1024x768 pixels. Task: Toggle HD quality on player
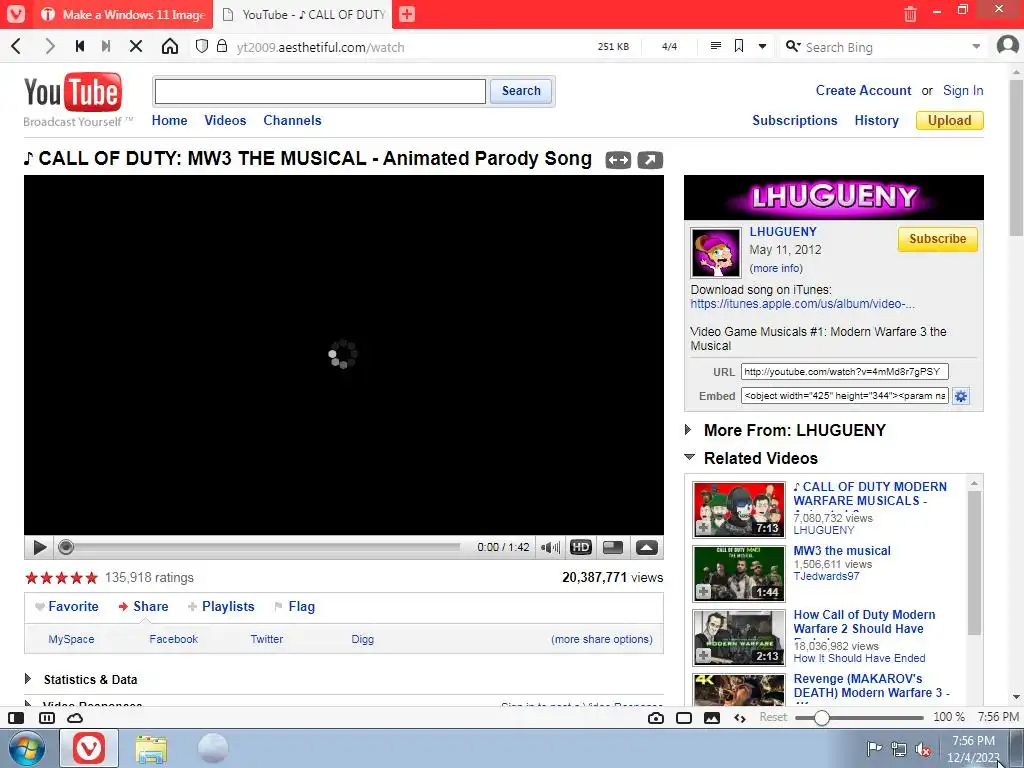(x=581, y=547)
